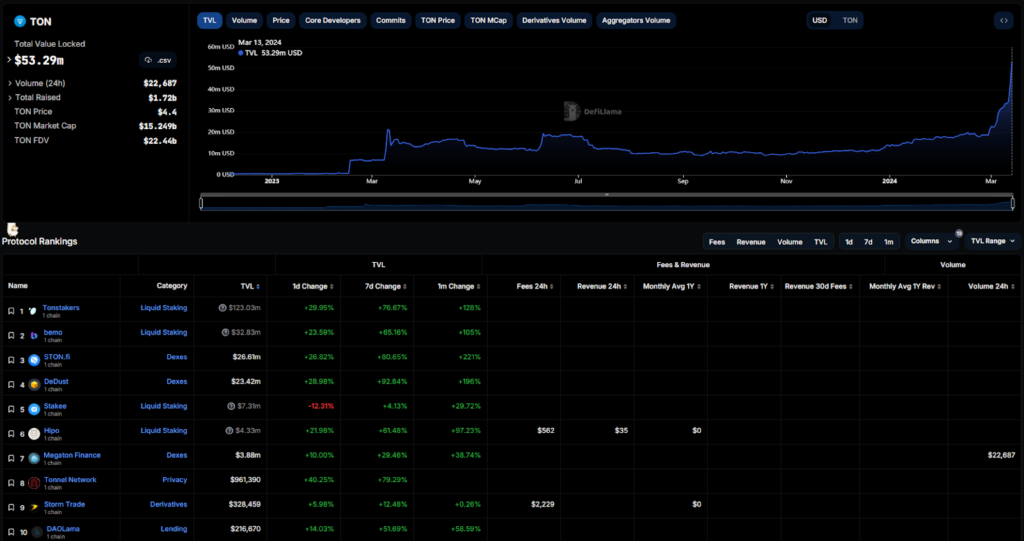Open Privacy category from Tonnel Network row
The image size is (1024, 541).
[174, 480]
